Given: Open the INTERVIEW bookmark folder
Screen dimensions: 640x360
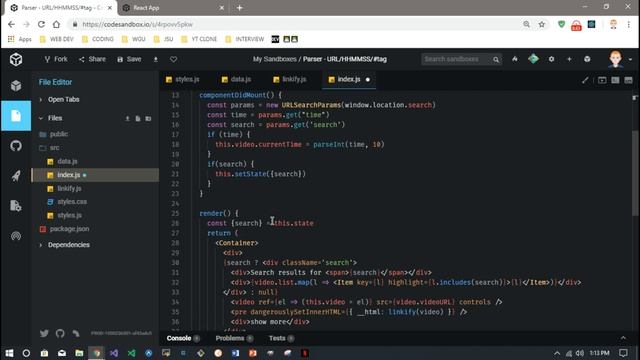Looking at the screenshot, I should (x=244, y=39).
